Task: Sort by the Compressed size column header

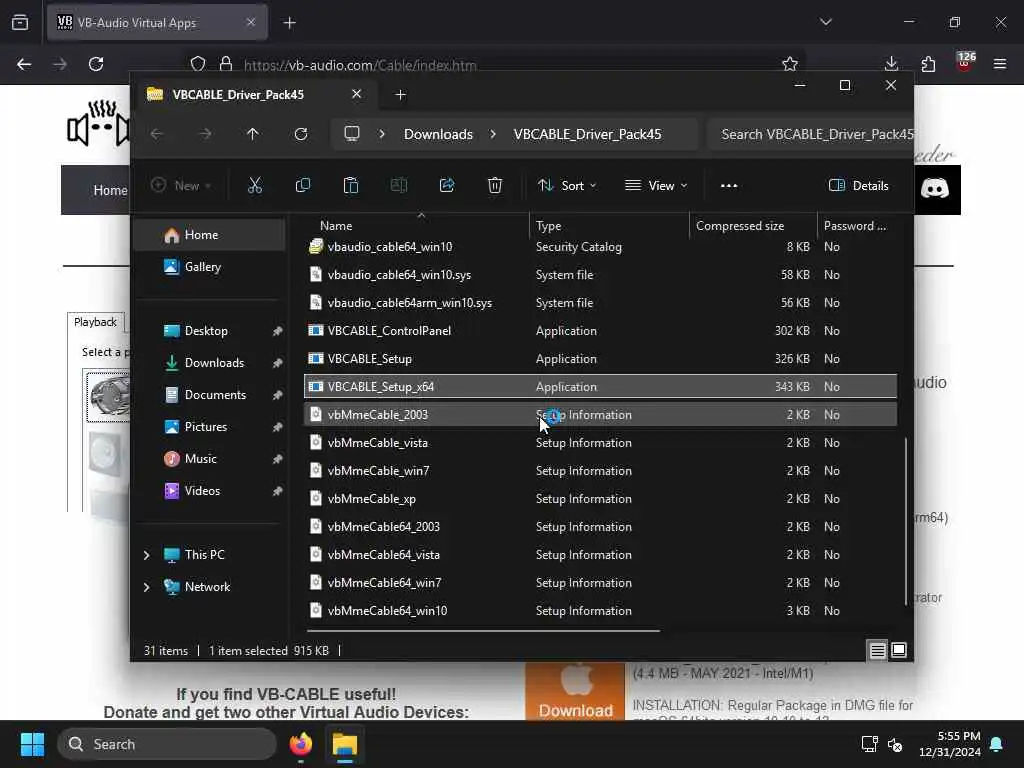Action: pyautogui.click(x=753, y=225)
